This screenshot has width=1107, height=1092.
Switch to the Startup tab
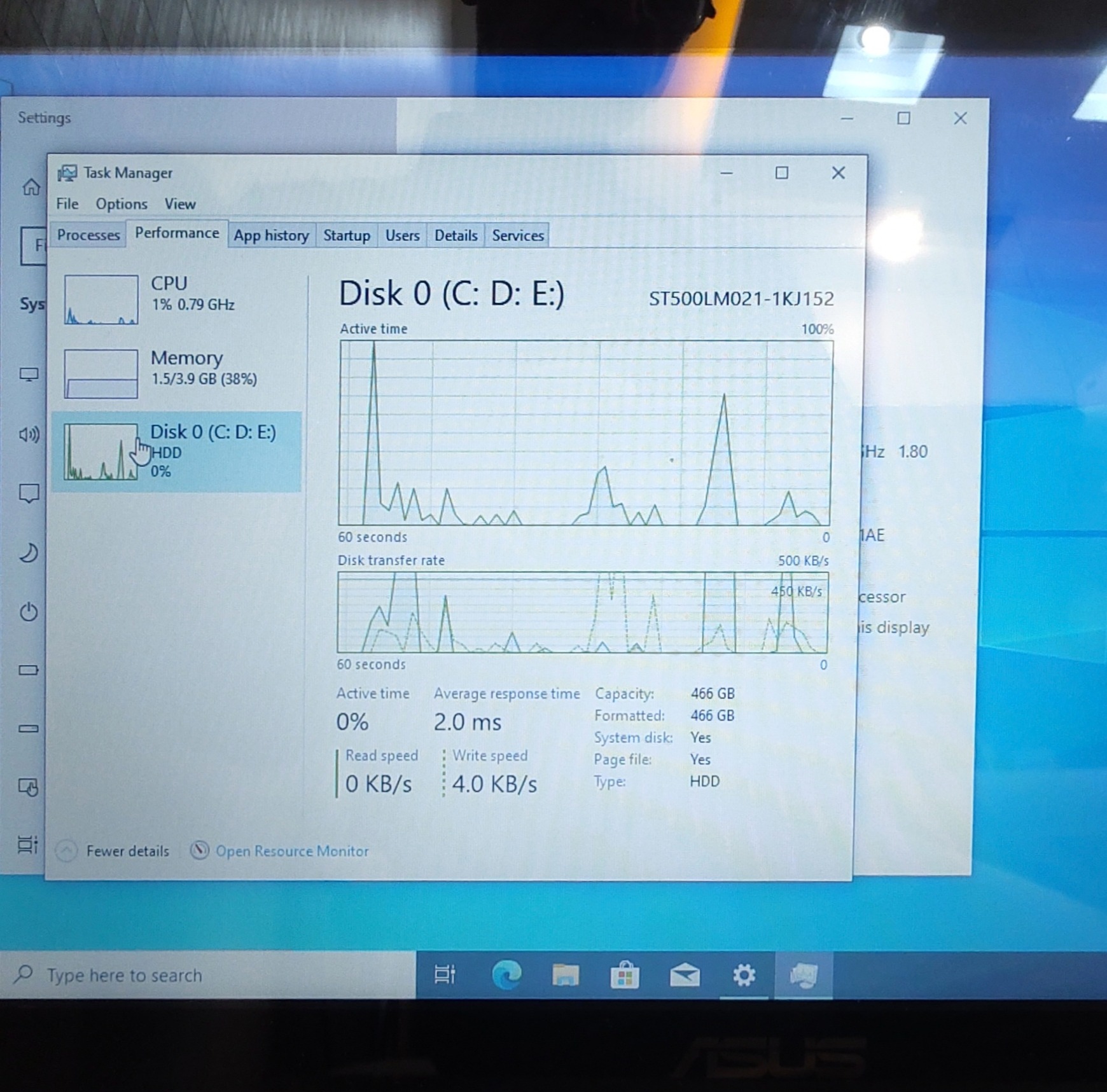346,236
